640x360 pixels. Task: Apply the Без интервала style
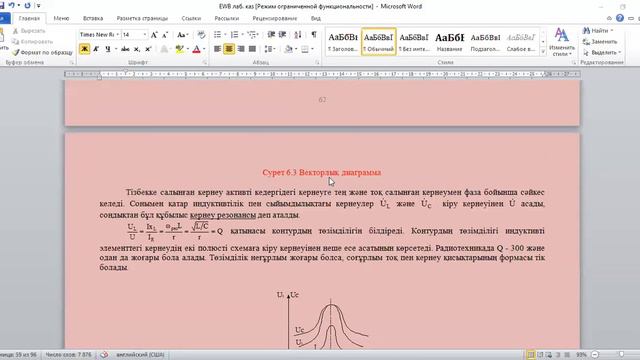pyautogui.click(x=414, y=42)
